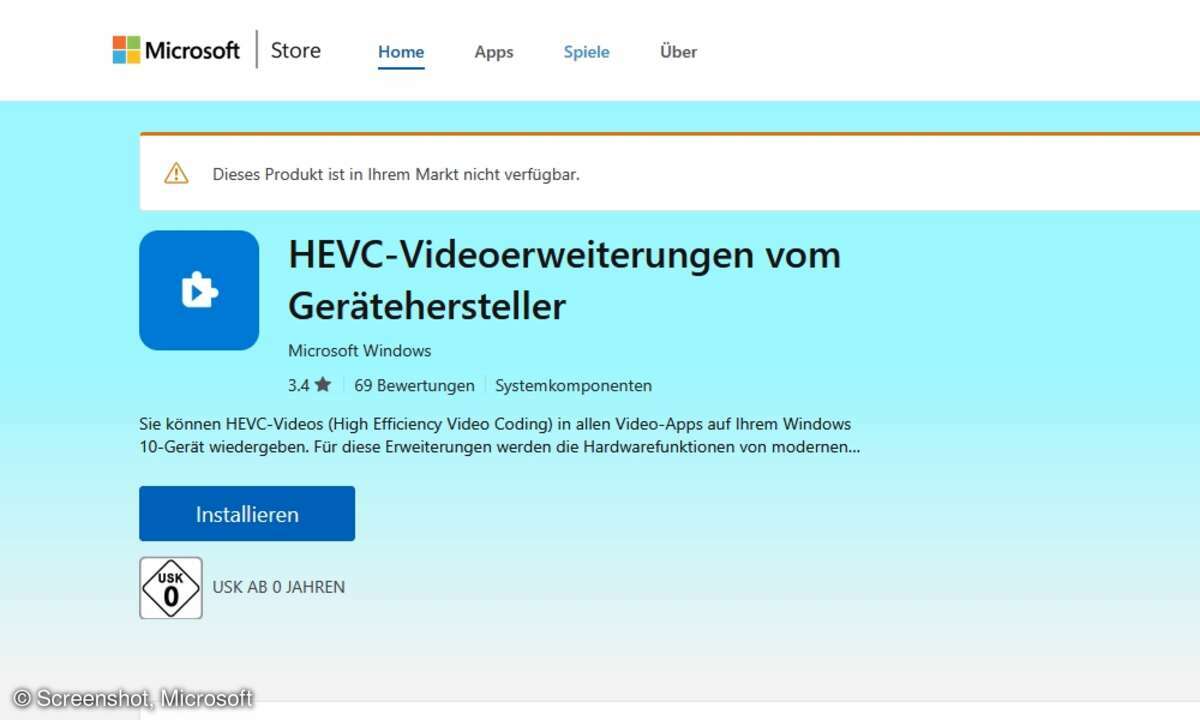Switch to the Spiele tab
This screenshot has width=1200, height=720.
[x=586, y=52]
